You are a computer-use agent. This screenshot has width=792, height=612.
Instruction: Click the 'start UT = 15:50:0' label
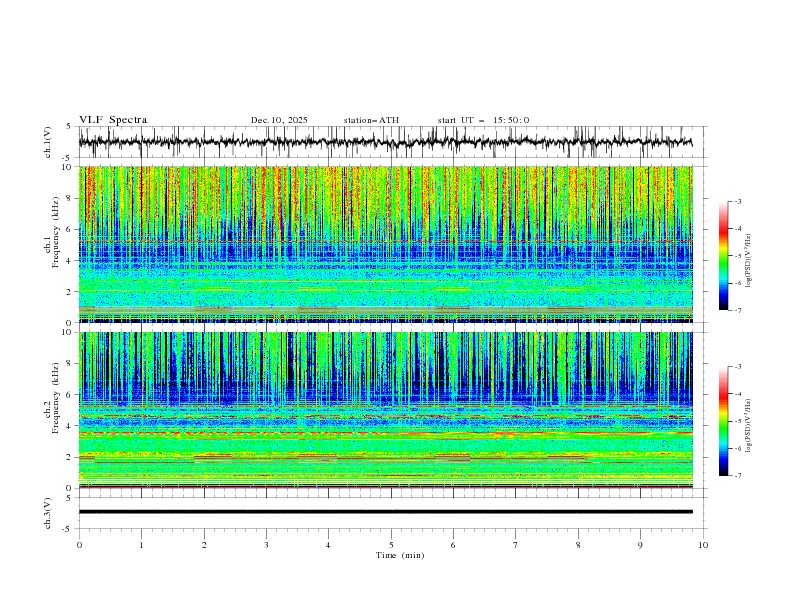[483, 120]
